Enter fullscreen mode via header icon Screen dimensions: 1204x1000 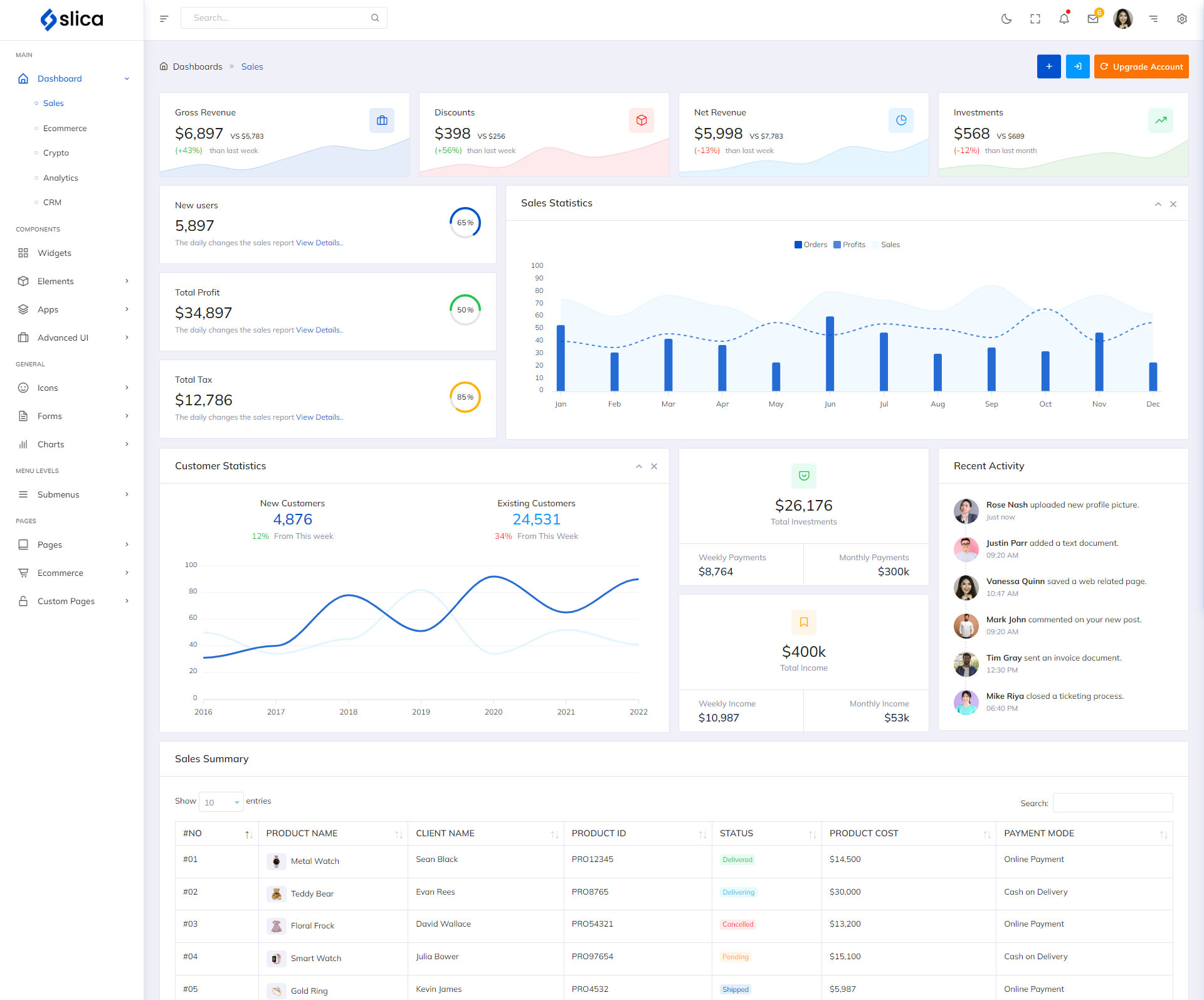pos(1035,19)
